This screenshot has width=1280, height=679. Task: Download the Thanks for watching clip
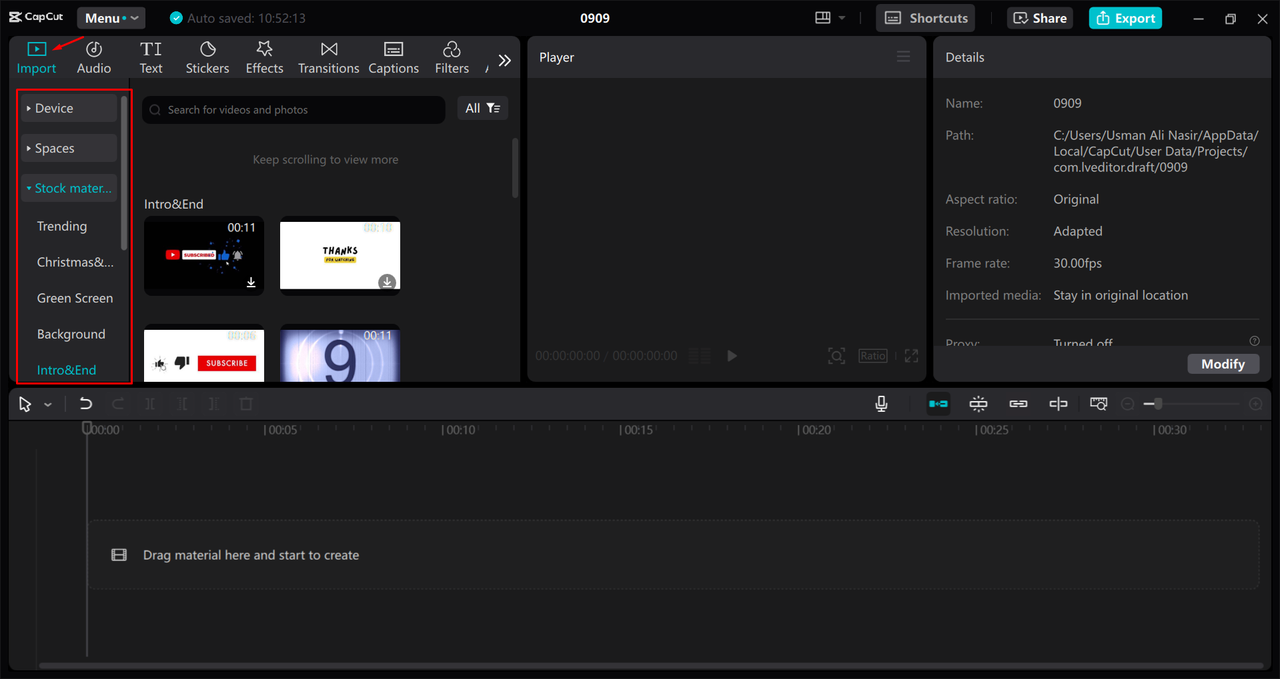[387, 283]
